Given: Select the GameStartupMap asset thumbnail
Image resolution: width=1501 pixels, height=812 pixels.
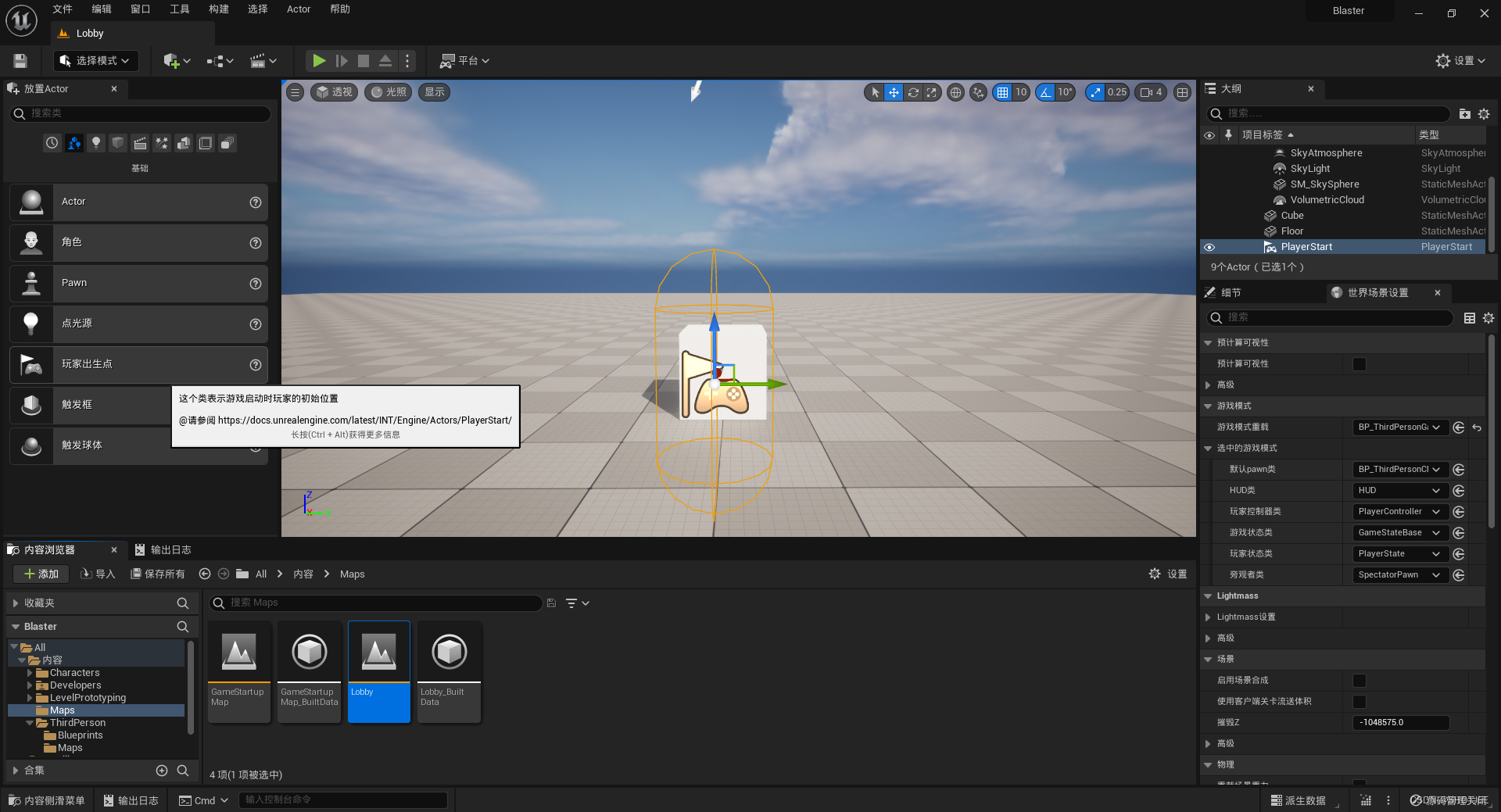Looking at the screenshot, I should pos(239,672).
